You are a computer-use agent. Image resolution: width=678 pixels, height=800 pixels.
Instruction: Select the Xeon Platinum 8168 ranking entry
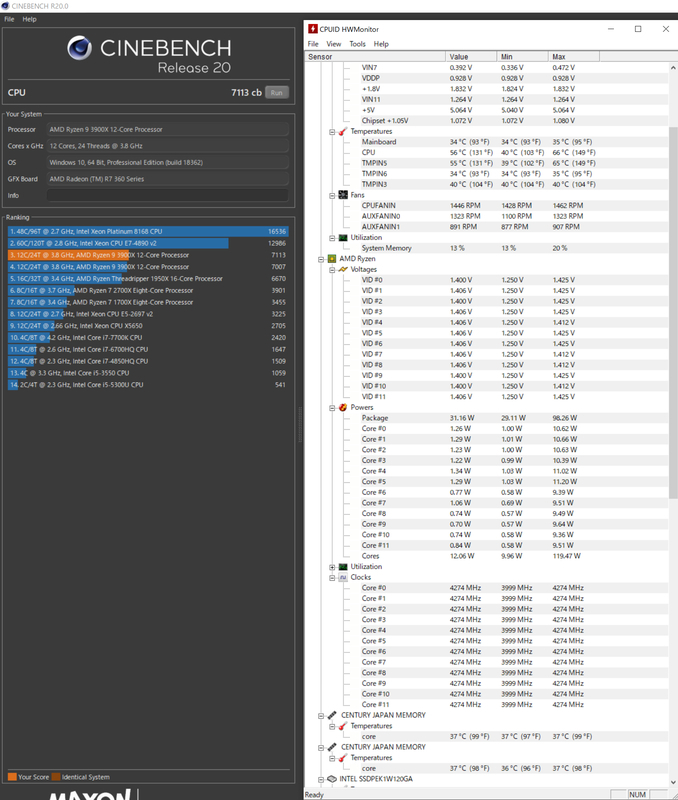tap(148, 232)
